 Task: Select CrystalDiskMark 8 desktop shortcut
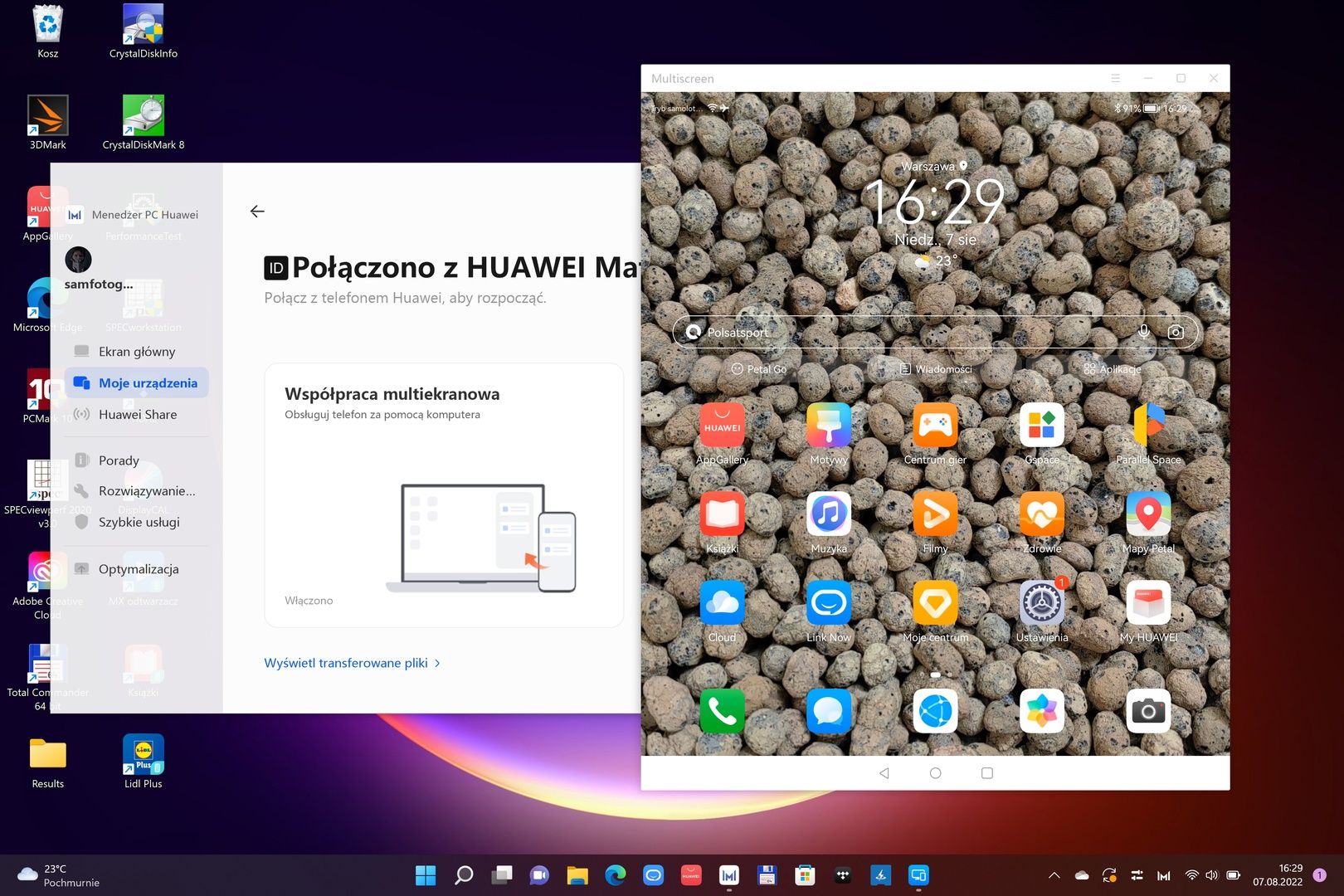(144, 123)
